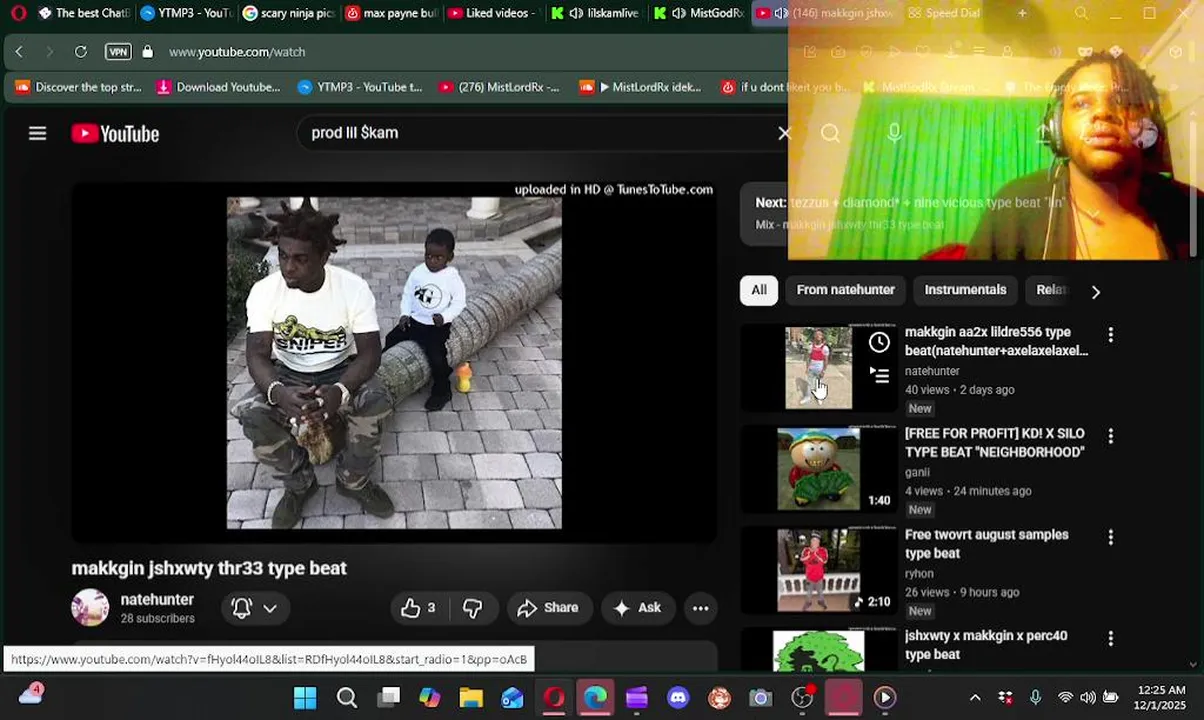This screenshot has width=1204, height=720.
Task: Open Wi-Fi network tray icon
Action: click(1065, 697)
